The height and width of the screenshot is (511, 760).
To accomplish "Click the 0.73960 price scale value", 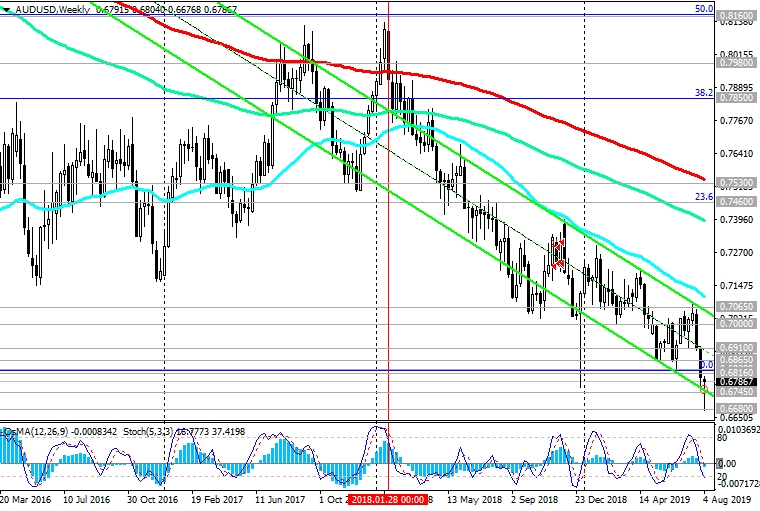I will (737, 220).
